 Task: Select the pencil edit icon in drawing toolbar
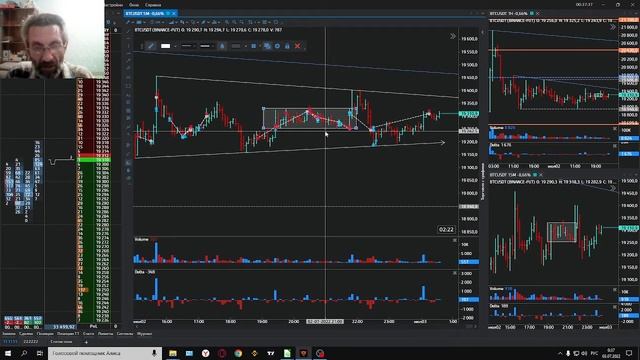coord(151,46)
